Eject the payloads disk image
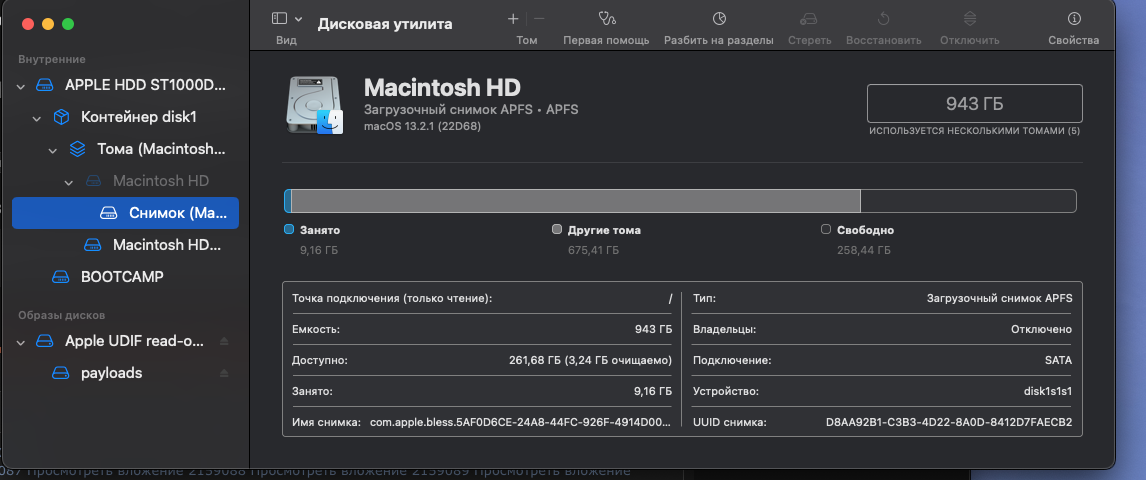1146x480 pixels. [224, 373]
